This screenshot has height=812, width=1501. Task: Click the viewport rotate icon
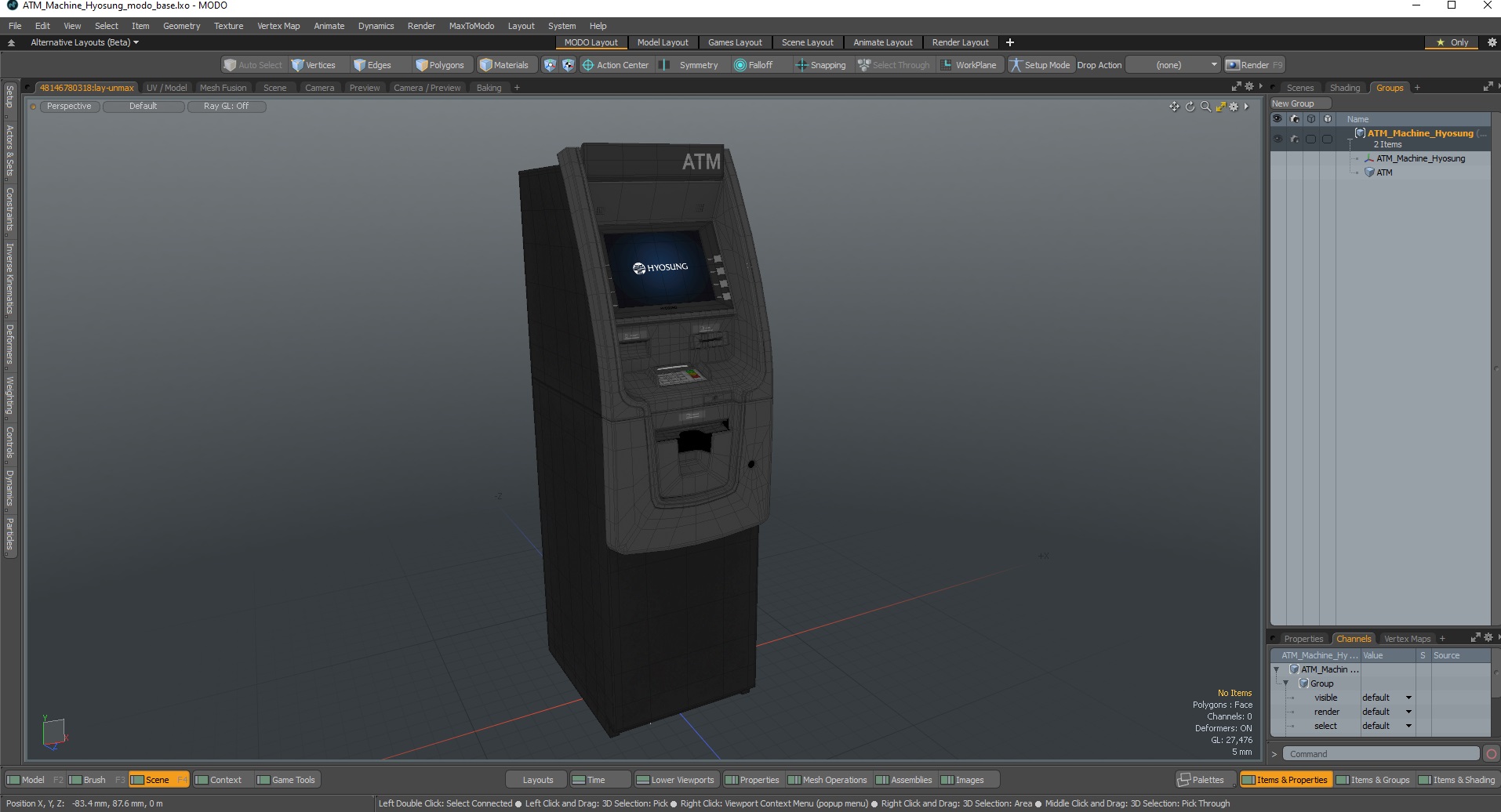[x=1190, y=107]
